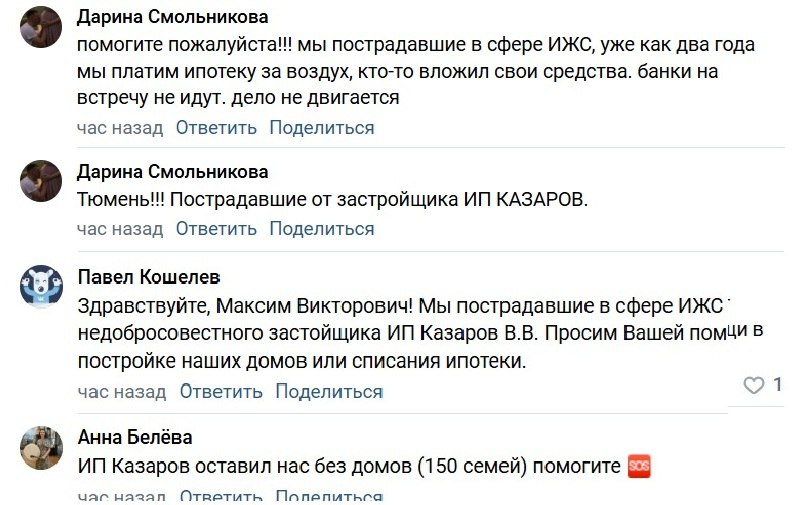Click the SOS emoji in Анна Белёва's comment
This screenshot has width=800, height=505.
[639, 466]
